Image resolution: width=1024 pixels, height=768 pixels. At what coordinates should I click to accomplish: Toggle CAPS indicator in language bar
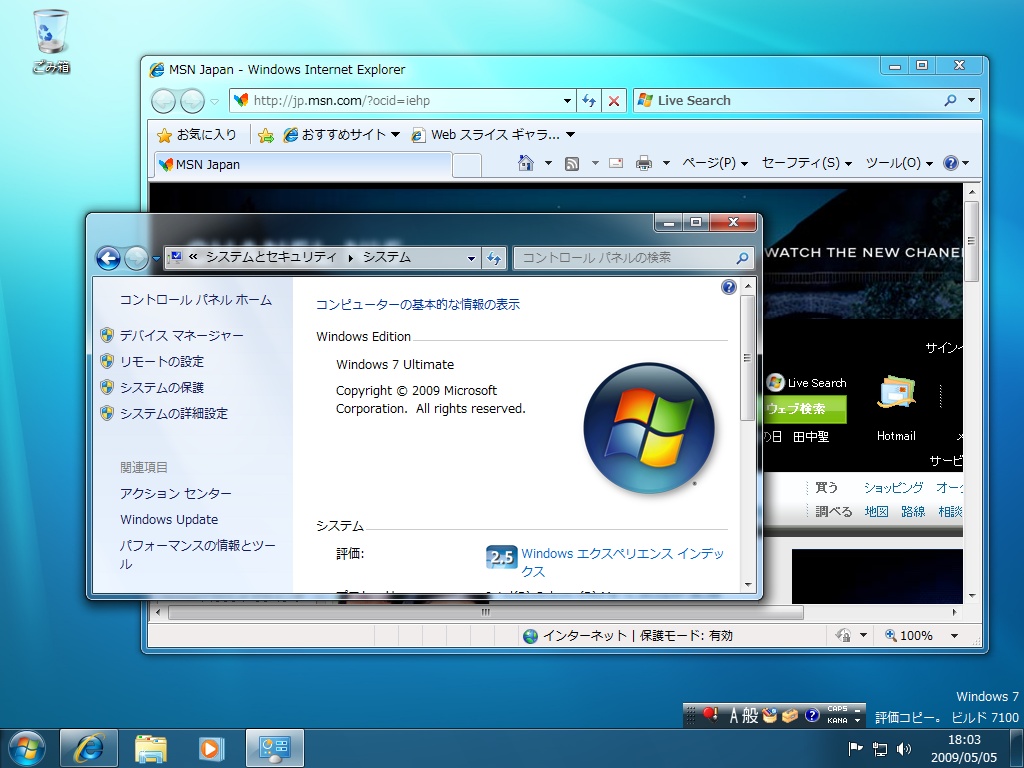click(x=837, y=709)
